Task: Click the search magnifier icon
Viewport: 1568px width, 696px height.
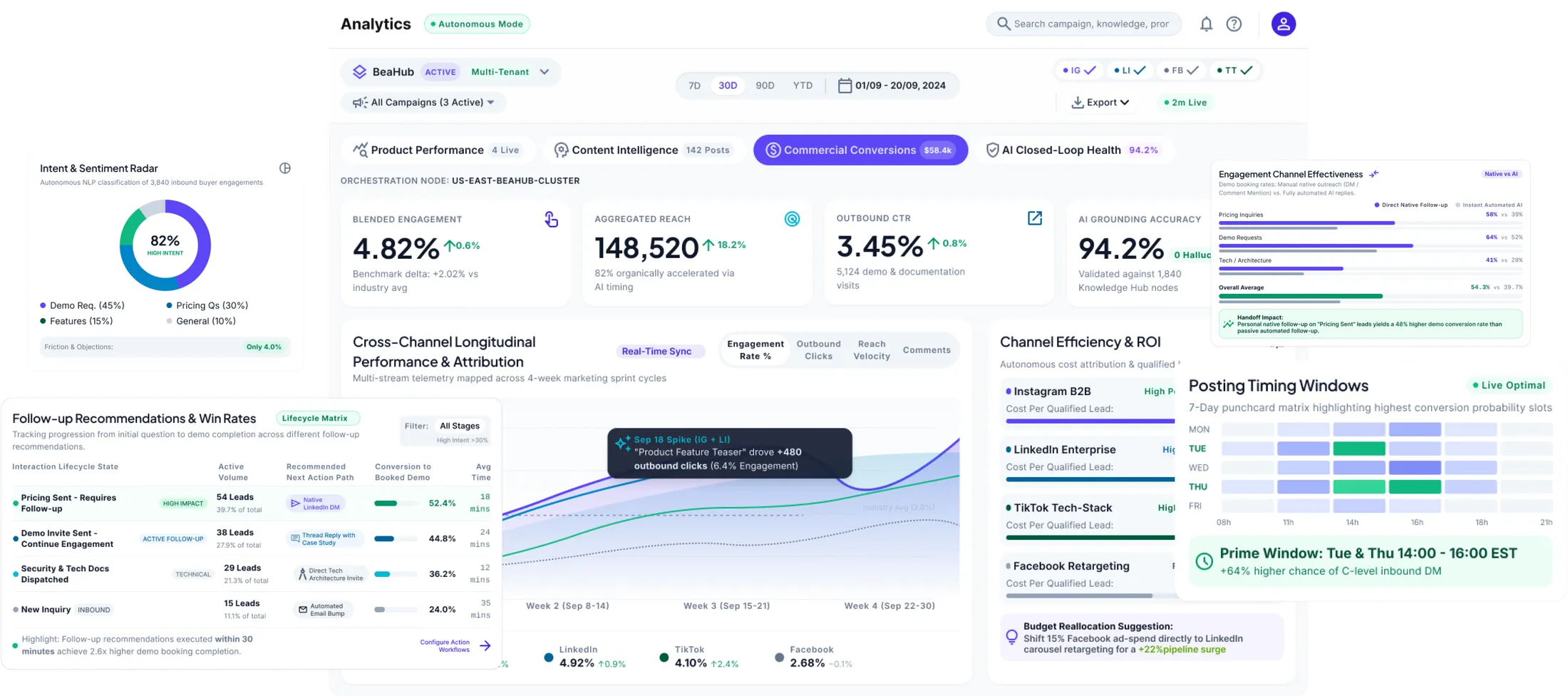Action: click(x=1004, y=24)
